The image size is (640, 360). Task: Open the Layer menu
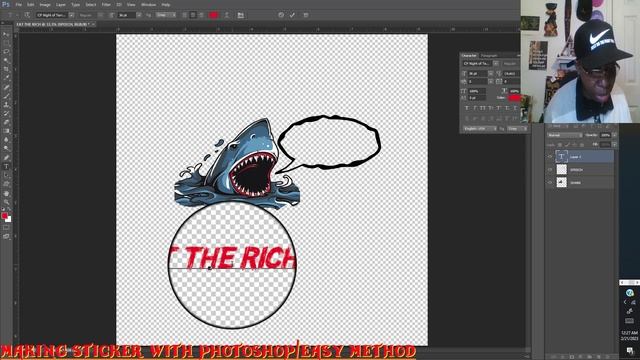point(60,4)
